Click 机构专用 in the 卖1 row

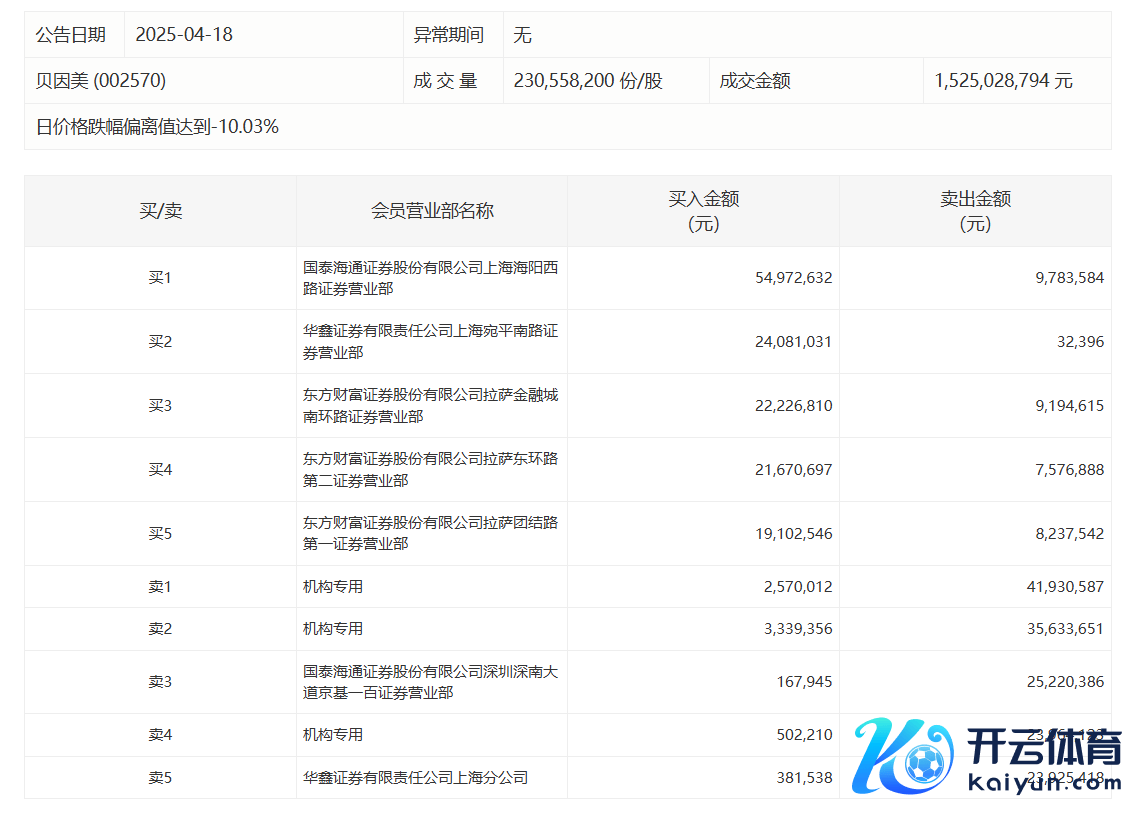point(333,587)
